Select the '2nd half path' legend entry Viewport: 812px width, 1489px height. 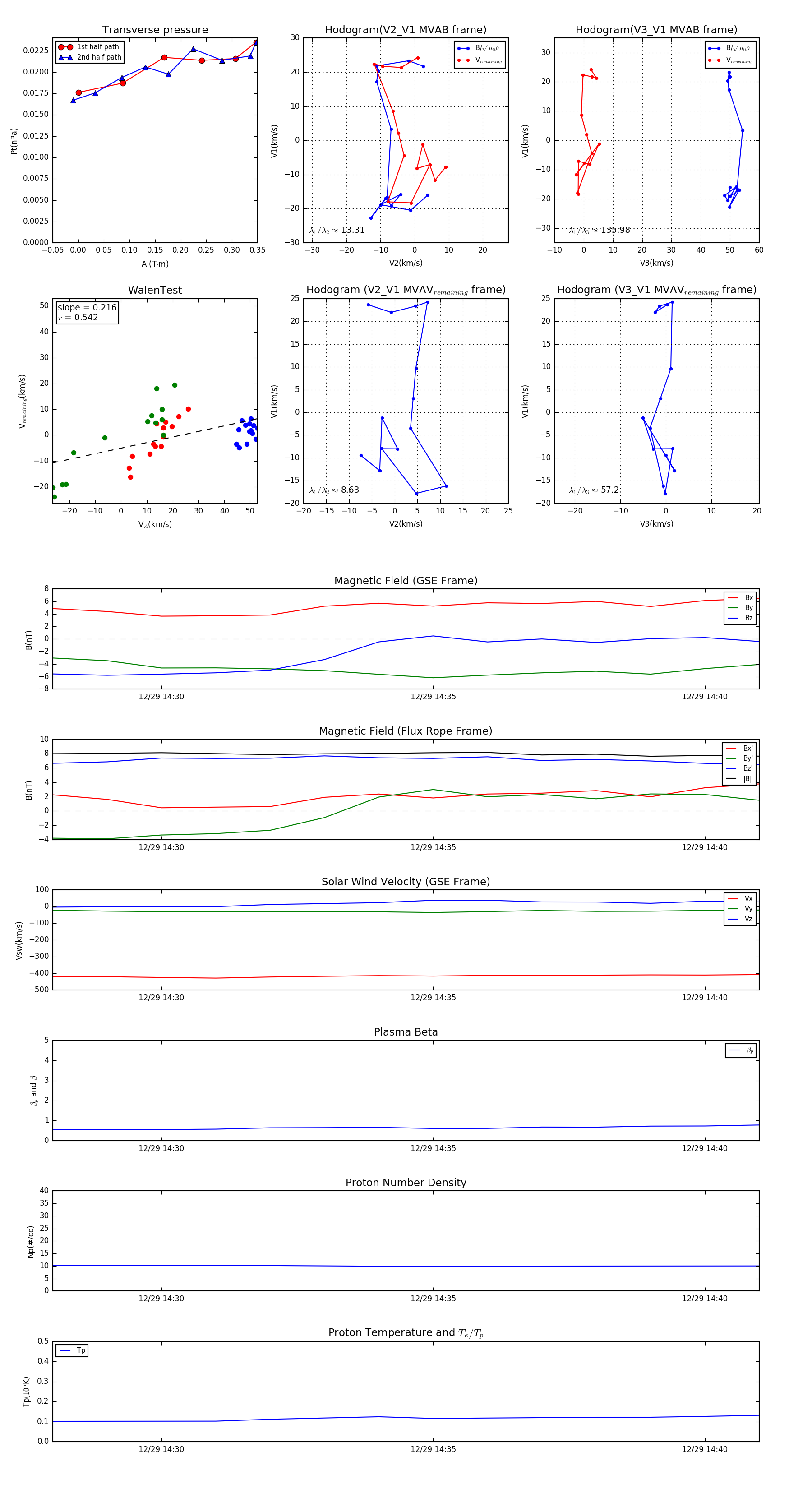point(90,57)
